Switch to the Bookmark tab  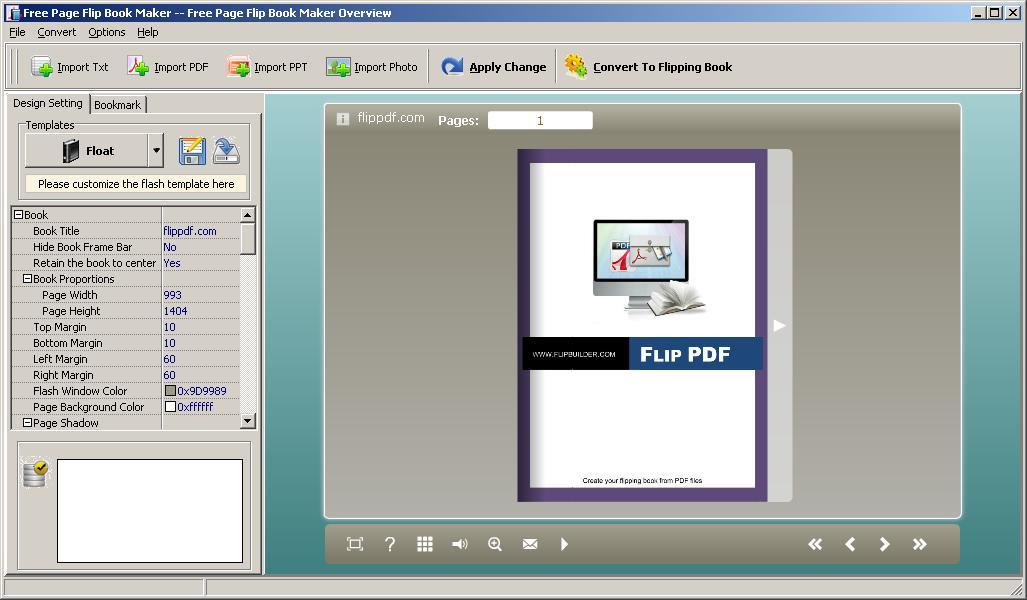tap(118, 105)
